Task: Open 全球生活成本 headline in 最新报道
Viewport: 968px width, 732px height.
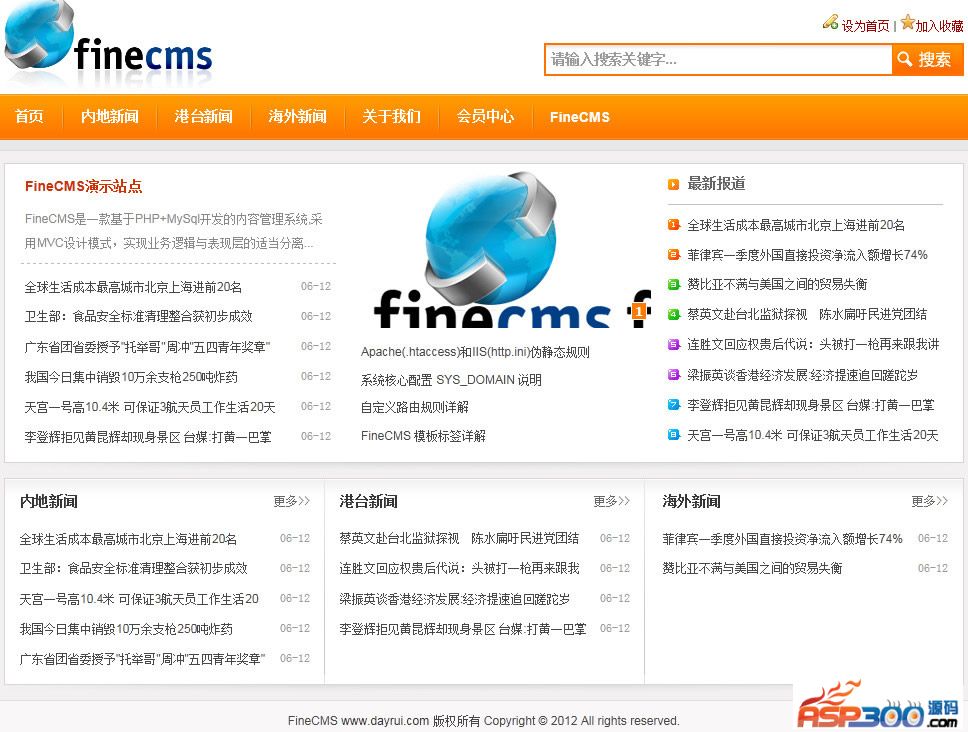Action: click(796, 225)
